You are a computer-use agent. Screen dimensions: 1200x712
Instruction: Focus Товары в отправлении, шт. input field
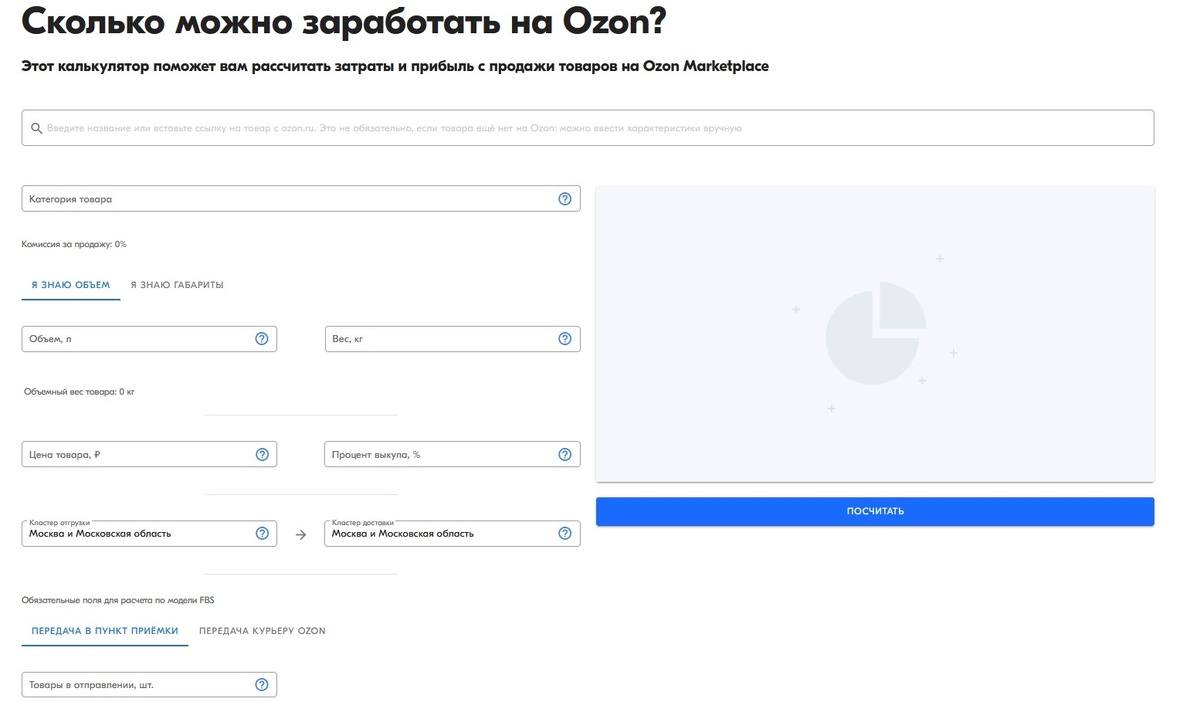coord(149,685)
